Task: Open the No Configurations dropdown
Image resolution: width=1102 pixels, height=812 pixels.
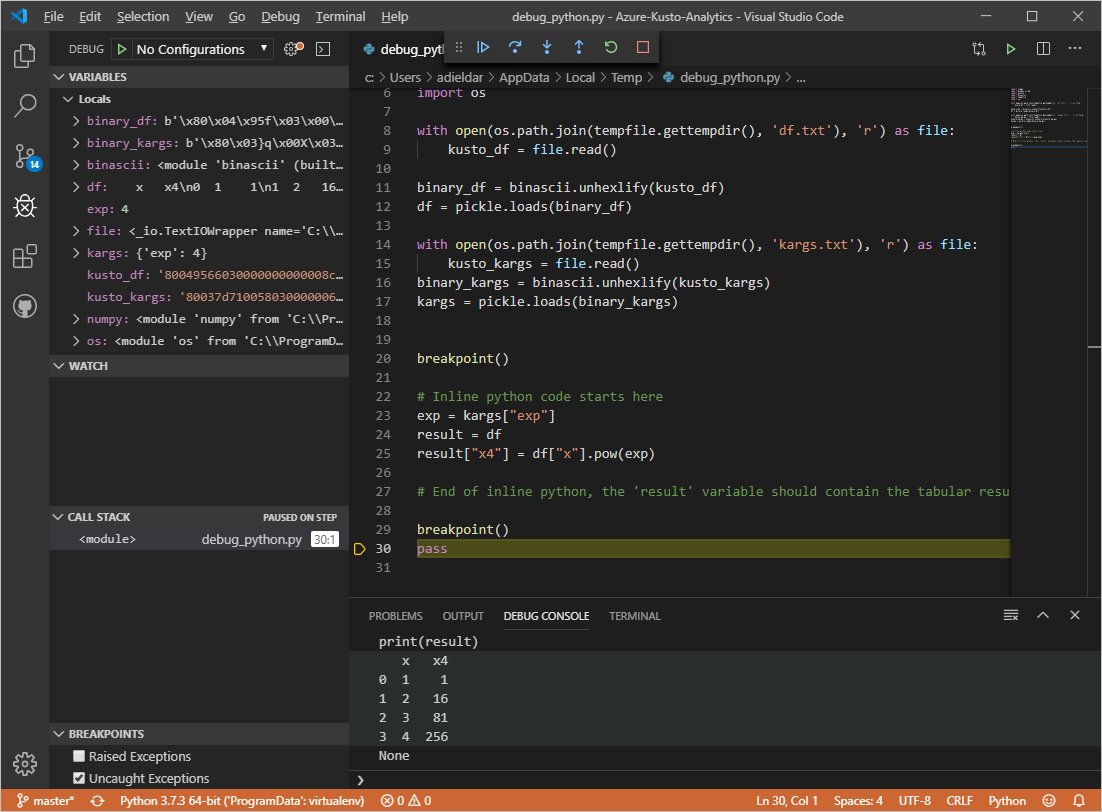Action: [x=195, y=48]
